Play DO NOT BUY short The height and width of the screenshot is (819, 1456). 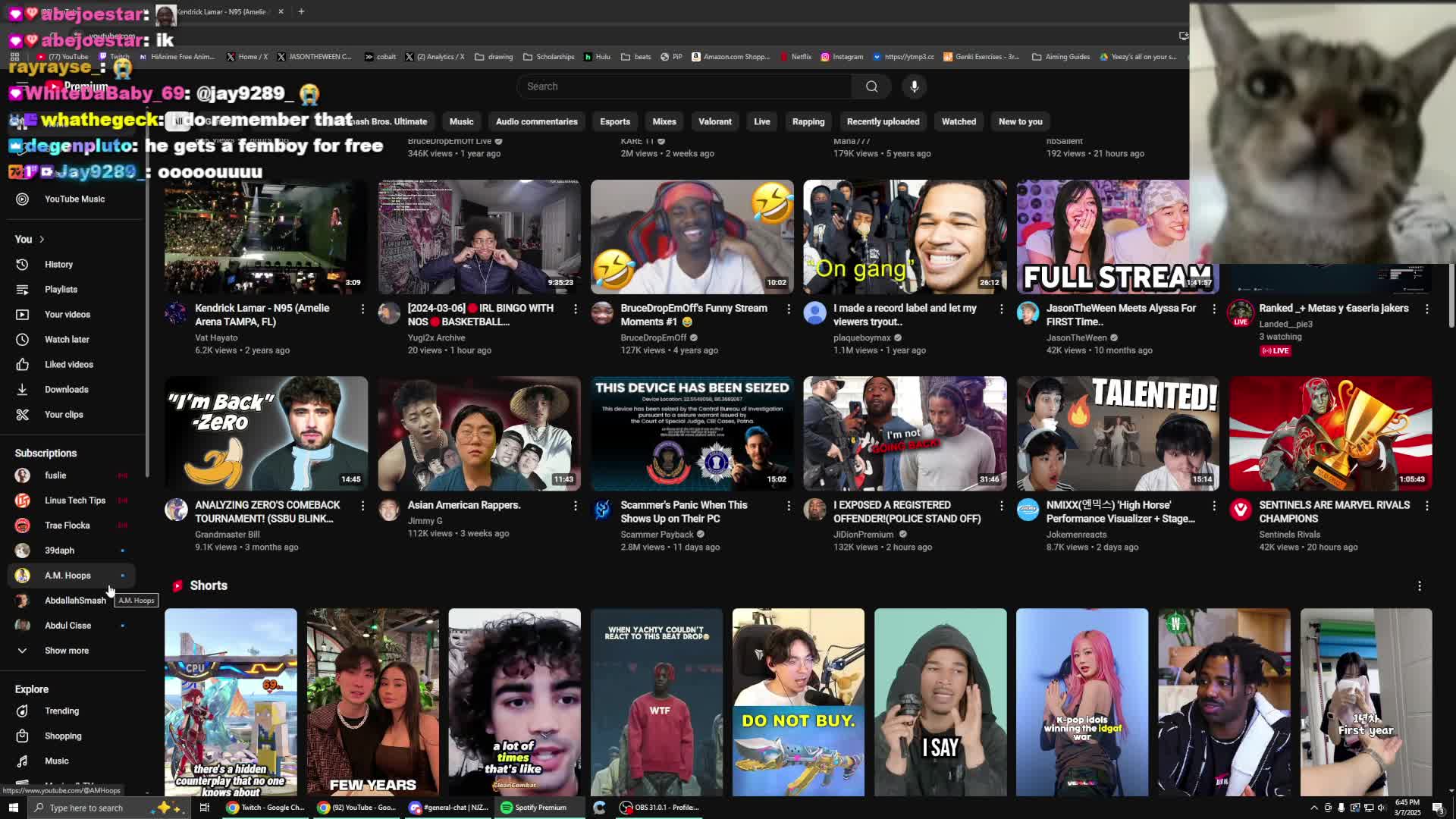click(x=798, y=702)
